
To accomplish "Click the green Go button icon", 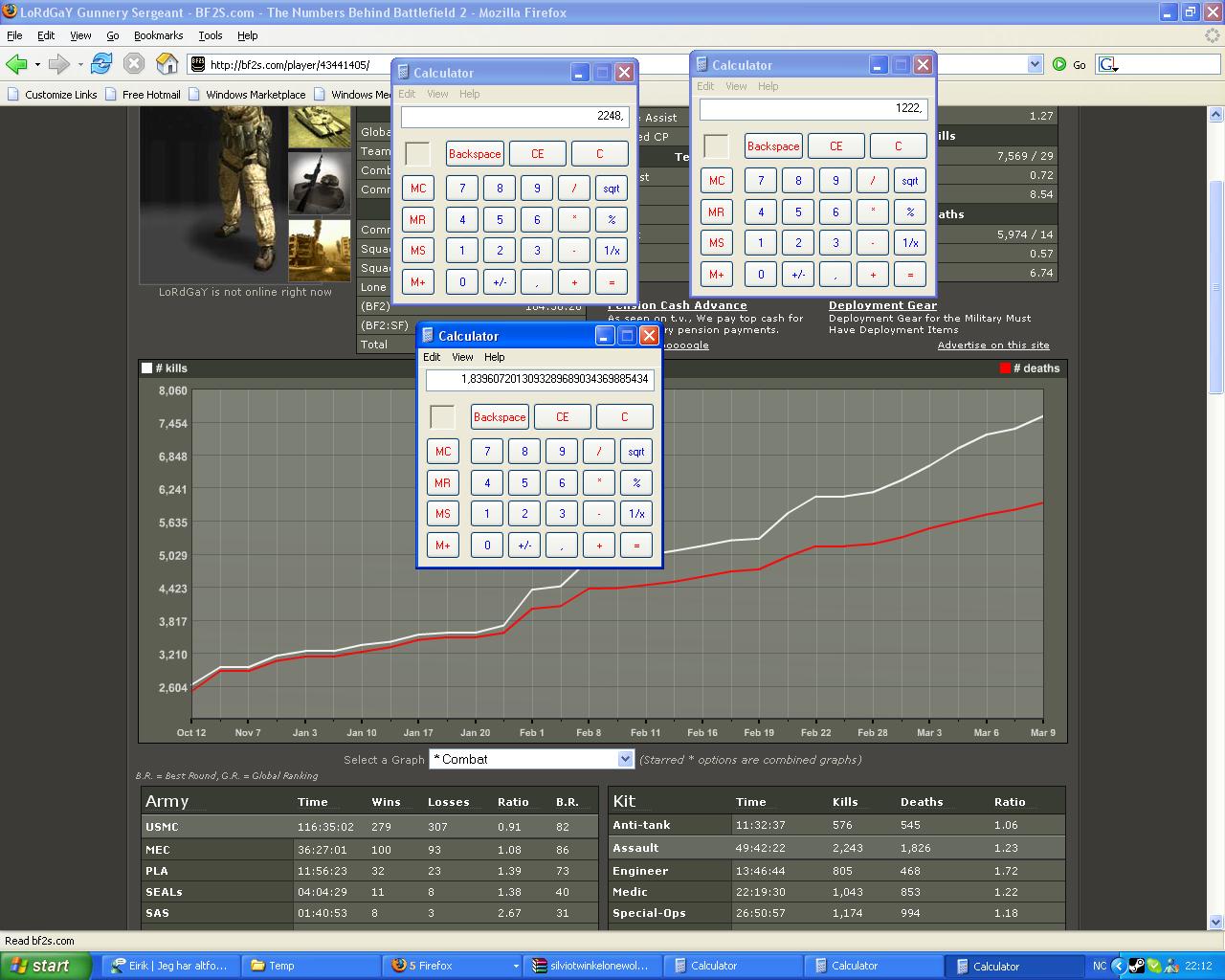I will 1059,64.
